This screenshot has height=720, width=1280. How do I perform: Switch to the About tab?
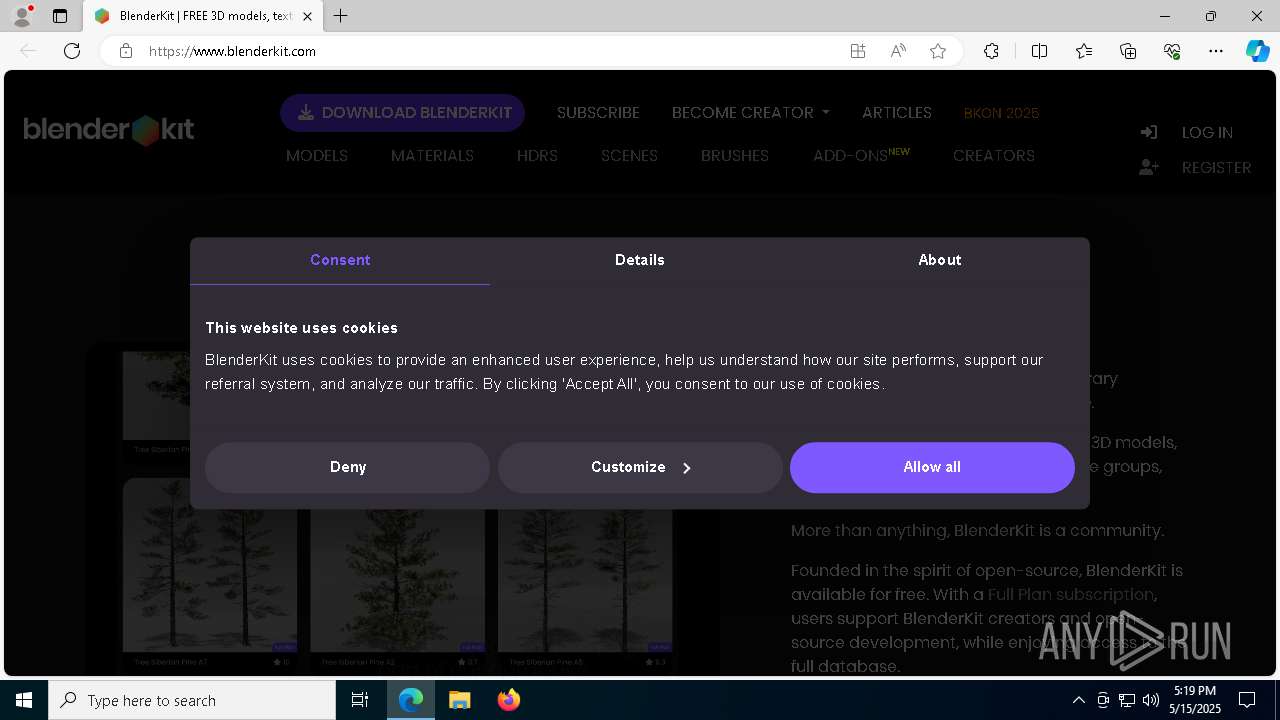(x=940, y=260)
